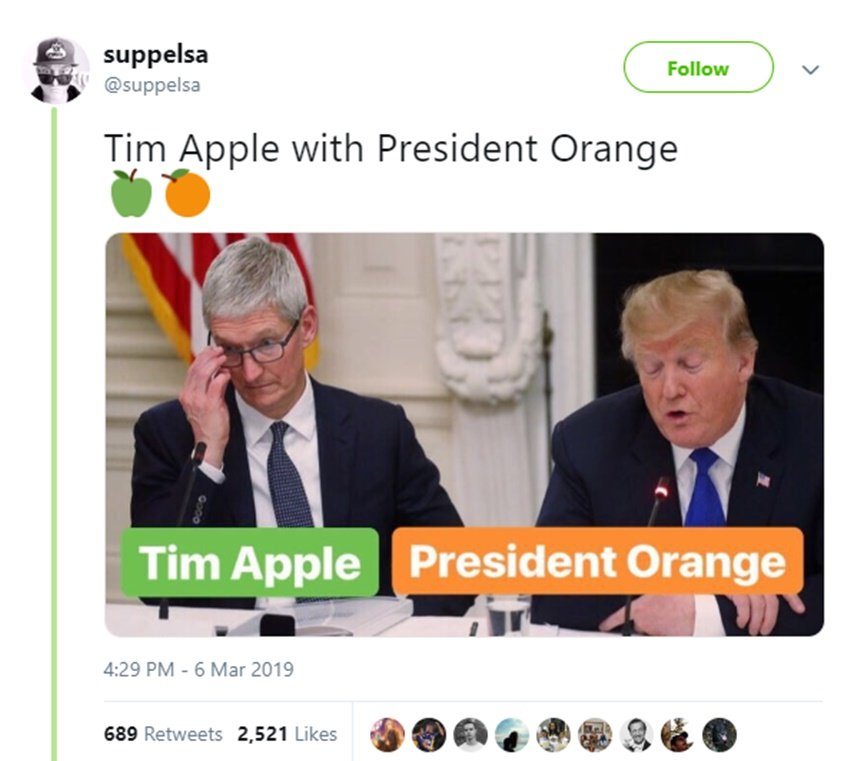Viewport: 850px width, 761px height.
Task: Click the green Tim Apple label in photo
Action: [x=250, y=563]
